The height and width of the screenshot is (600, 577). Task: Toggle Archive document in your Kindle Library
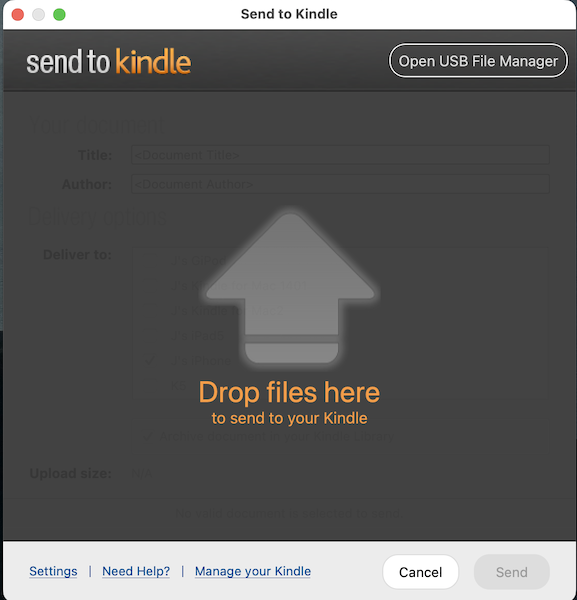point(148,436)
